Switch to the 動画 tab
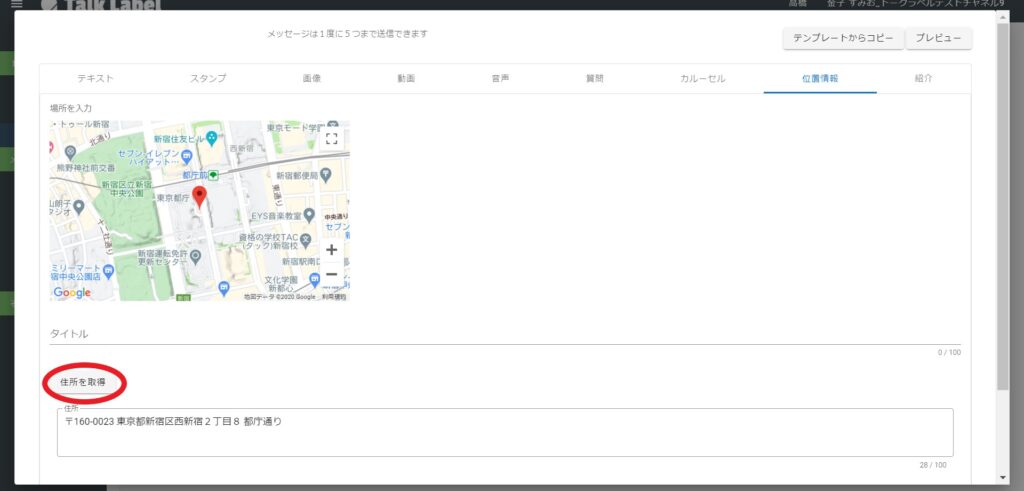The width and height of the screenshot is (1024, 491). (x=405, y=78)
